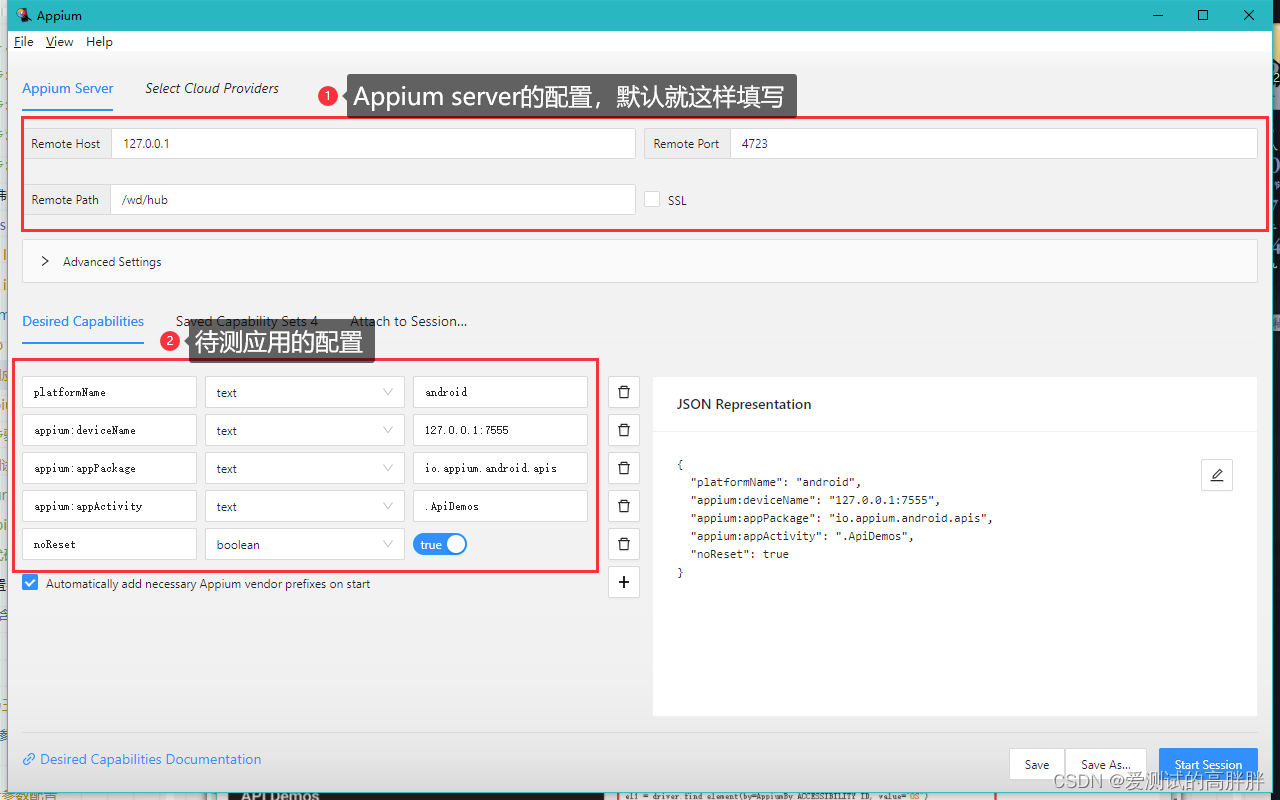Expand Advanced Settings section
Image resolution: width=1280 pixels, height=800 pixels.
coord(640,261)
